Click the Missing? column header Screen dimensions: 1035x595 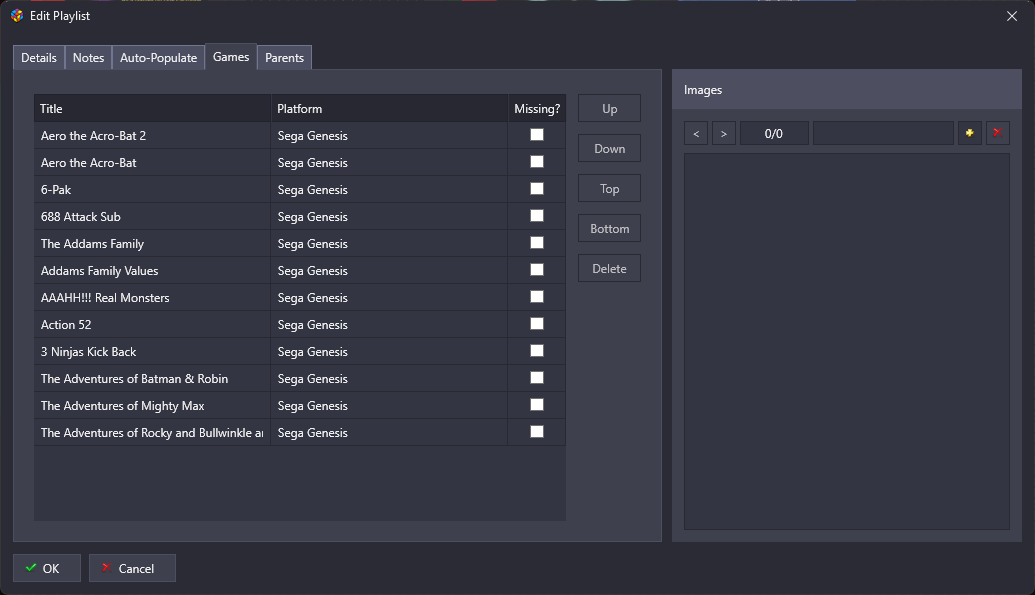[x=537, y=108]
